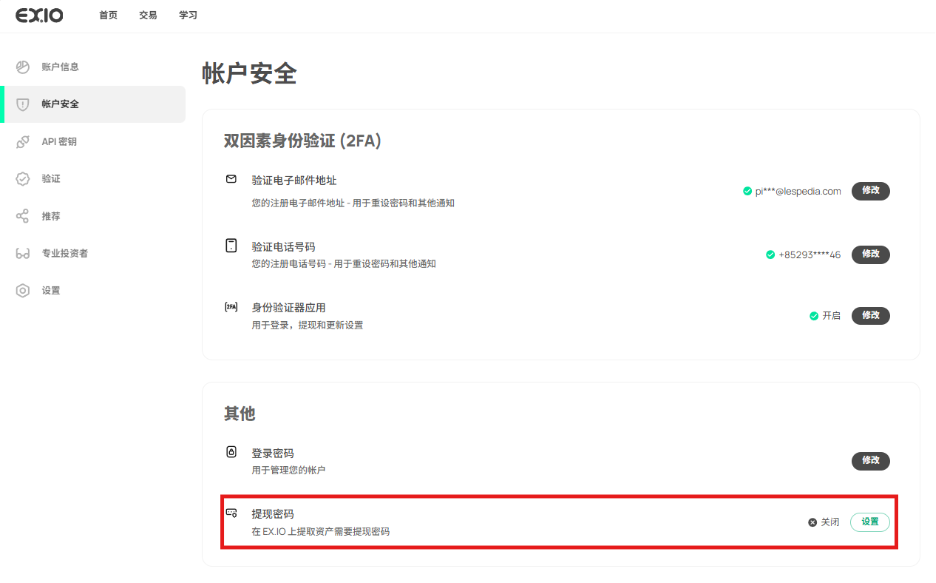This screenshot has height=583, width=936.
Task: Open the 学习 learn menu
Action: [x=188, y=15]
